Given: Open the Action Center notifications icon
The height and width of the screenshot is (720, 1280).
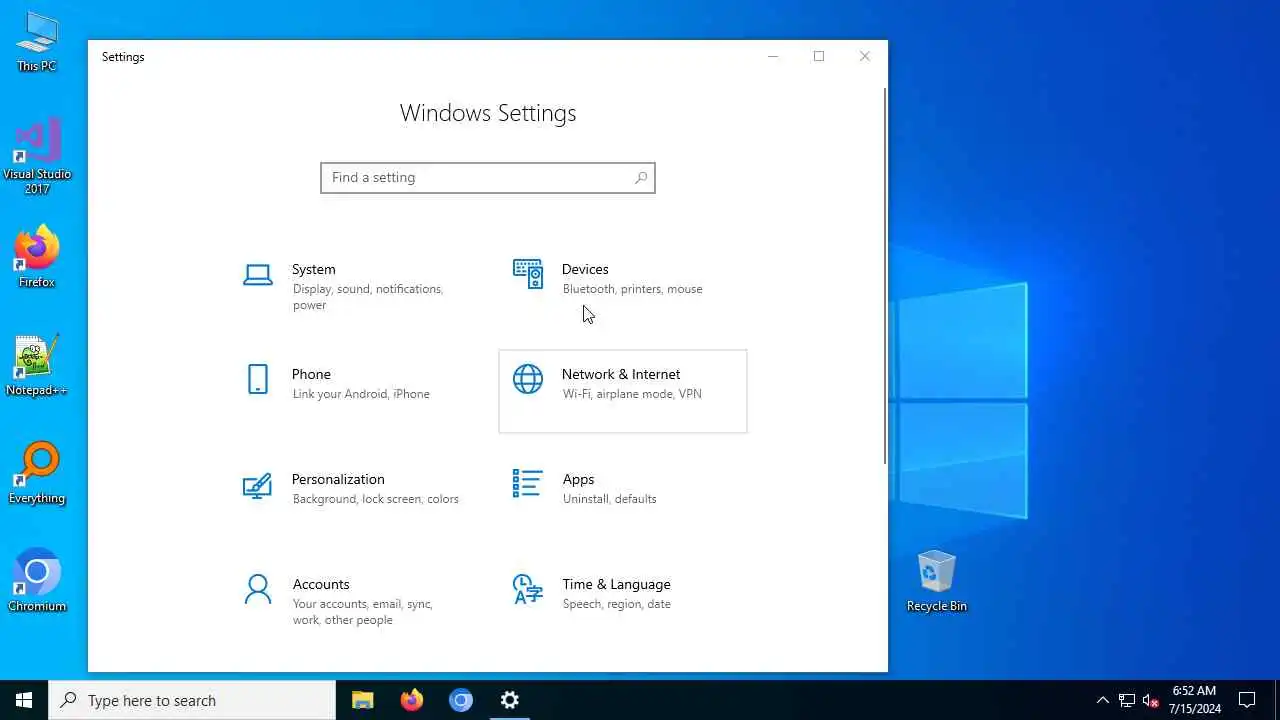Looking at the screenshot, I should 1247,700.
